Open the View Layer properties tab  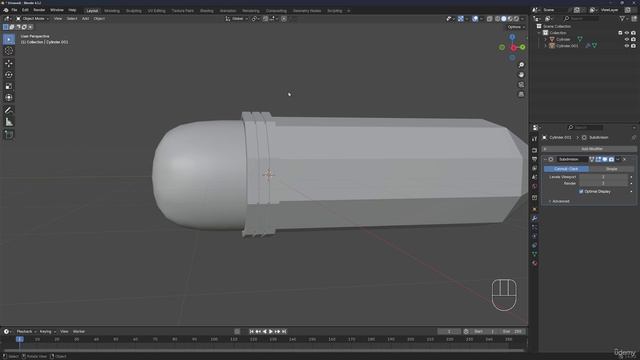tap(534, 168)
